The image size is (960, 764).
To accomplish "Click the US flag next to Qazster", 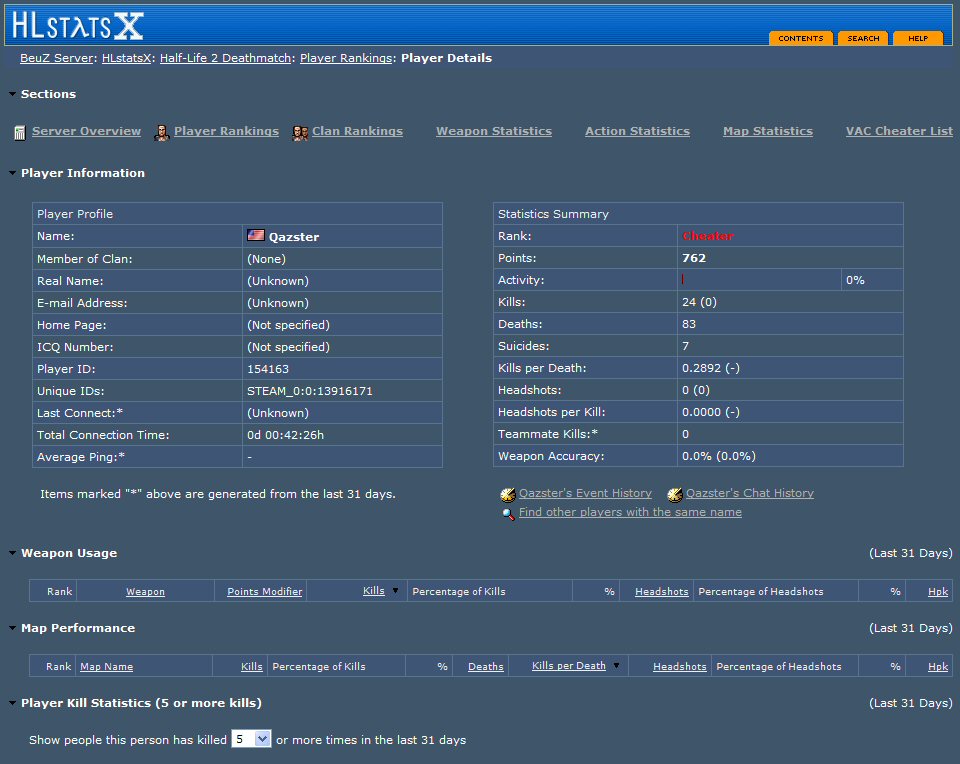I will [x=256, y=235].
